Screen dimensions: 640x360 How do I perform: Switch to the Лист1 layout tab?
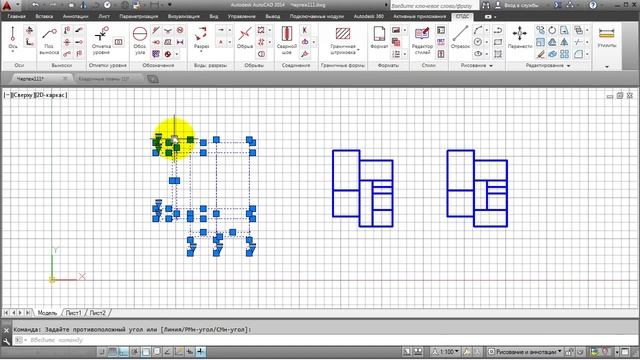pyautogui.click(x=73, y=313)
